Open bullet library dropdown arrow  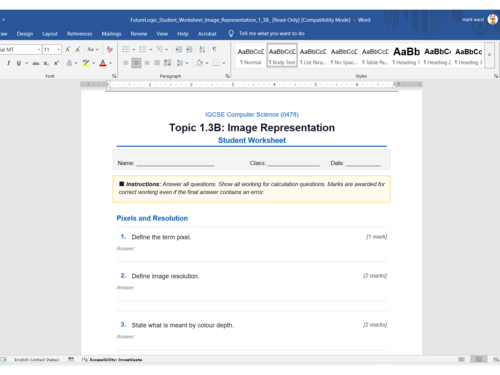coord(134,50)
